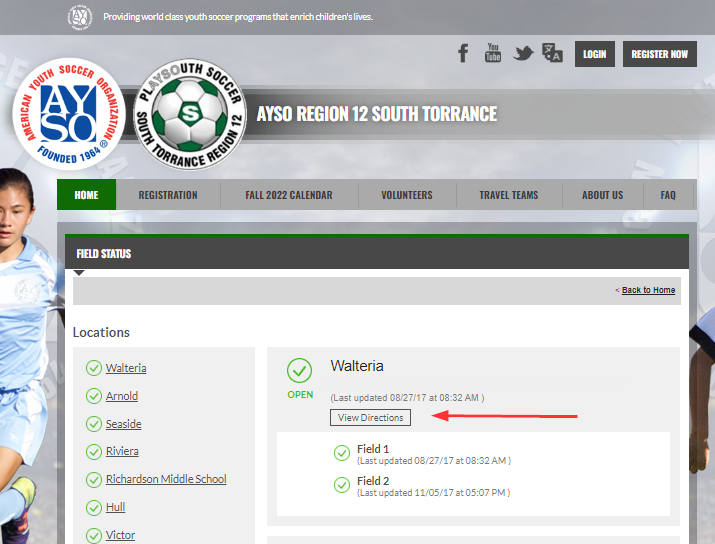This screenshot has width=715, height=544.
Task: Open the Registration menu
Action: click(168, 195)
